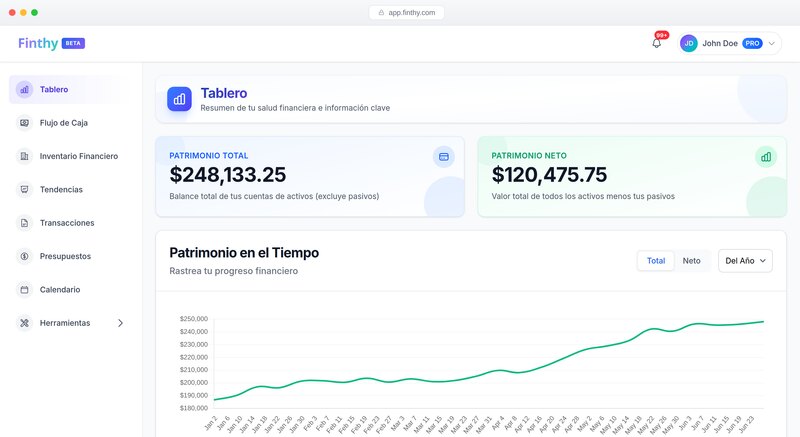Click the Calendario calendar icon
Image resolution: width=800 pixels, height=437 pixels.
tap(24, 290)
